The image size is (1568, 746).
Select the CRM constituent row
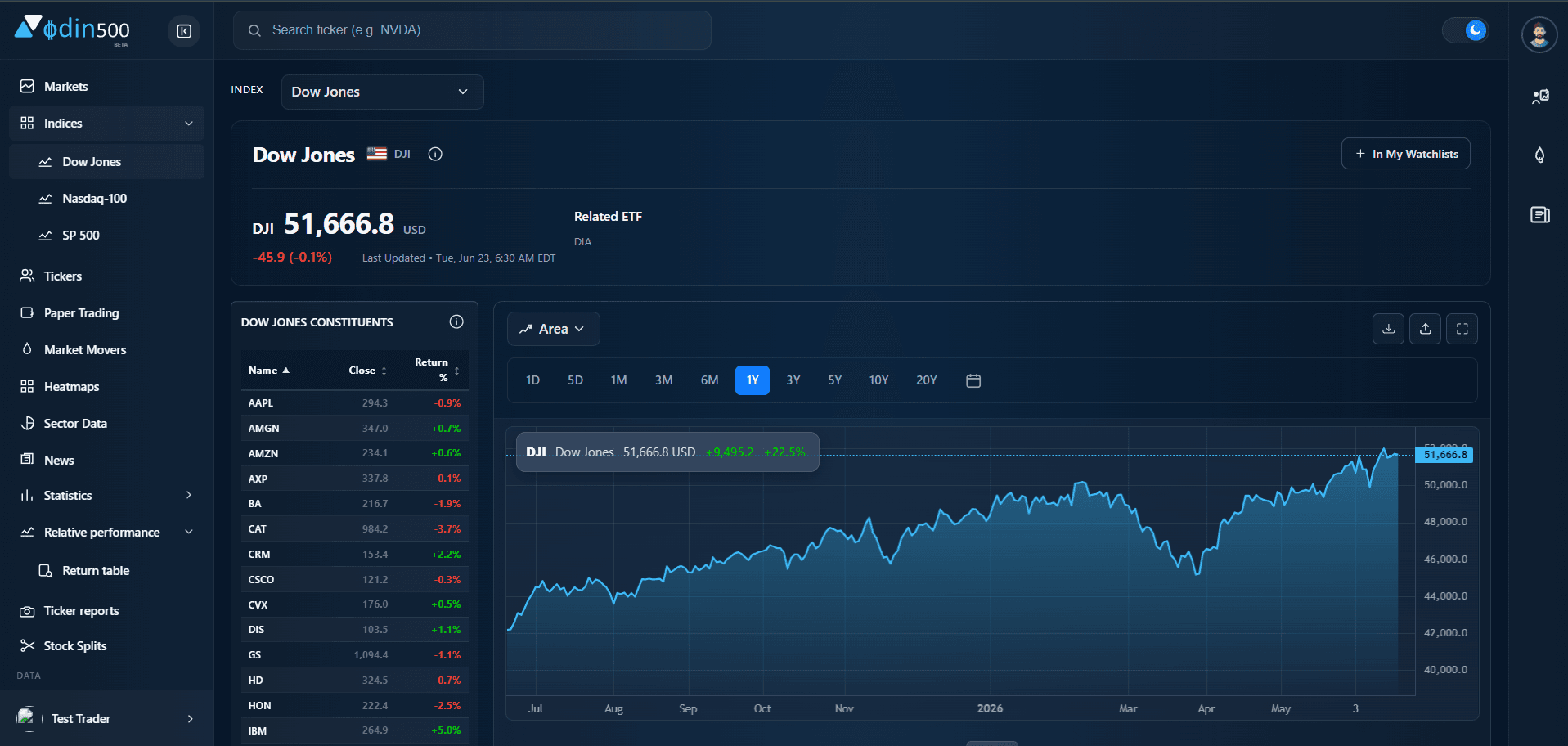355,554
